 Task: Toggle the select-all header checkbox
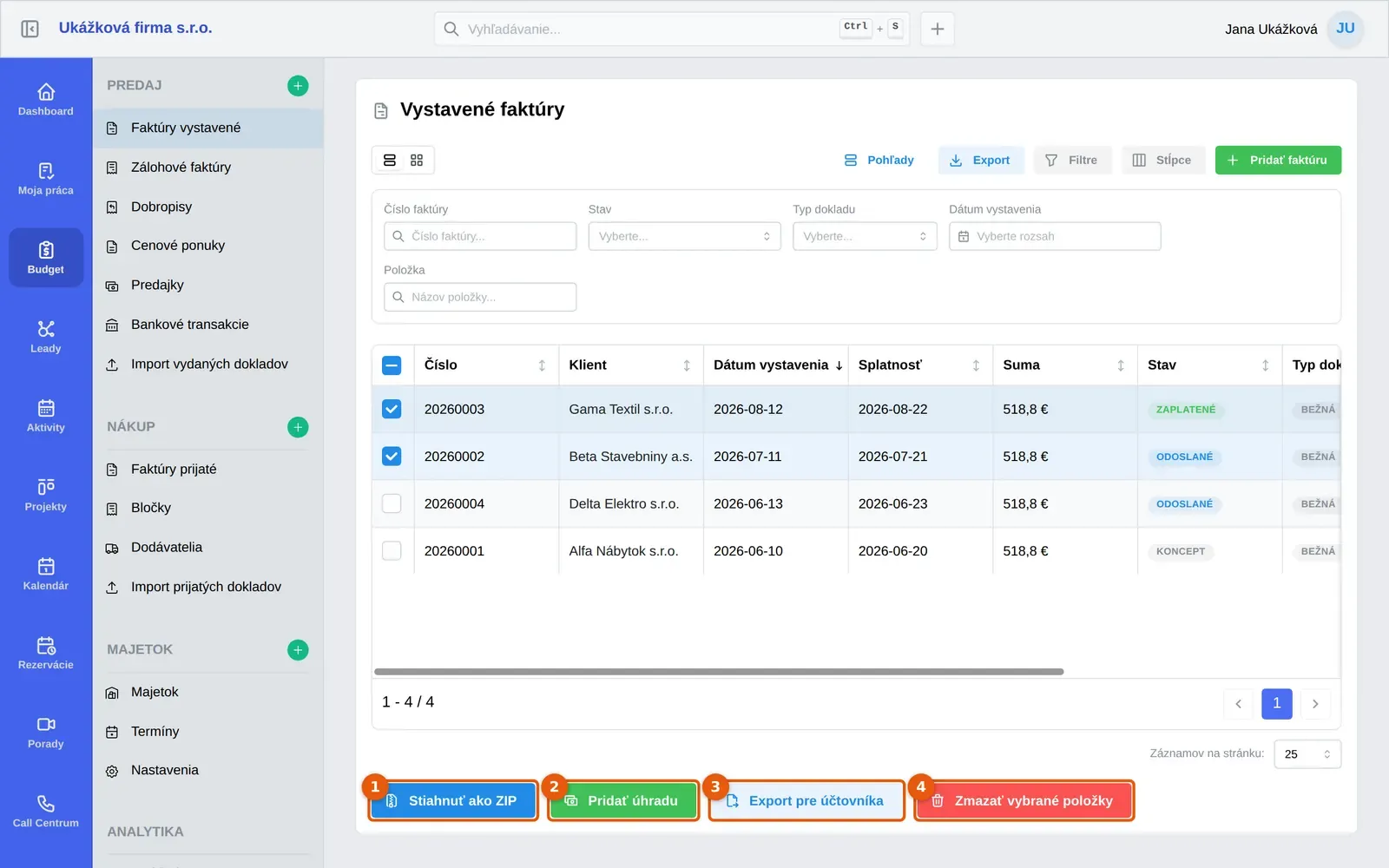392,365
